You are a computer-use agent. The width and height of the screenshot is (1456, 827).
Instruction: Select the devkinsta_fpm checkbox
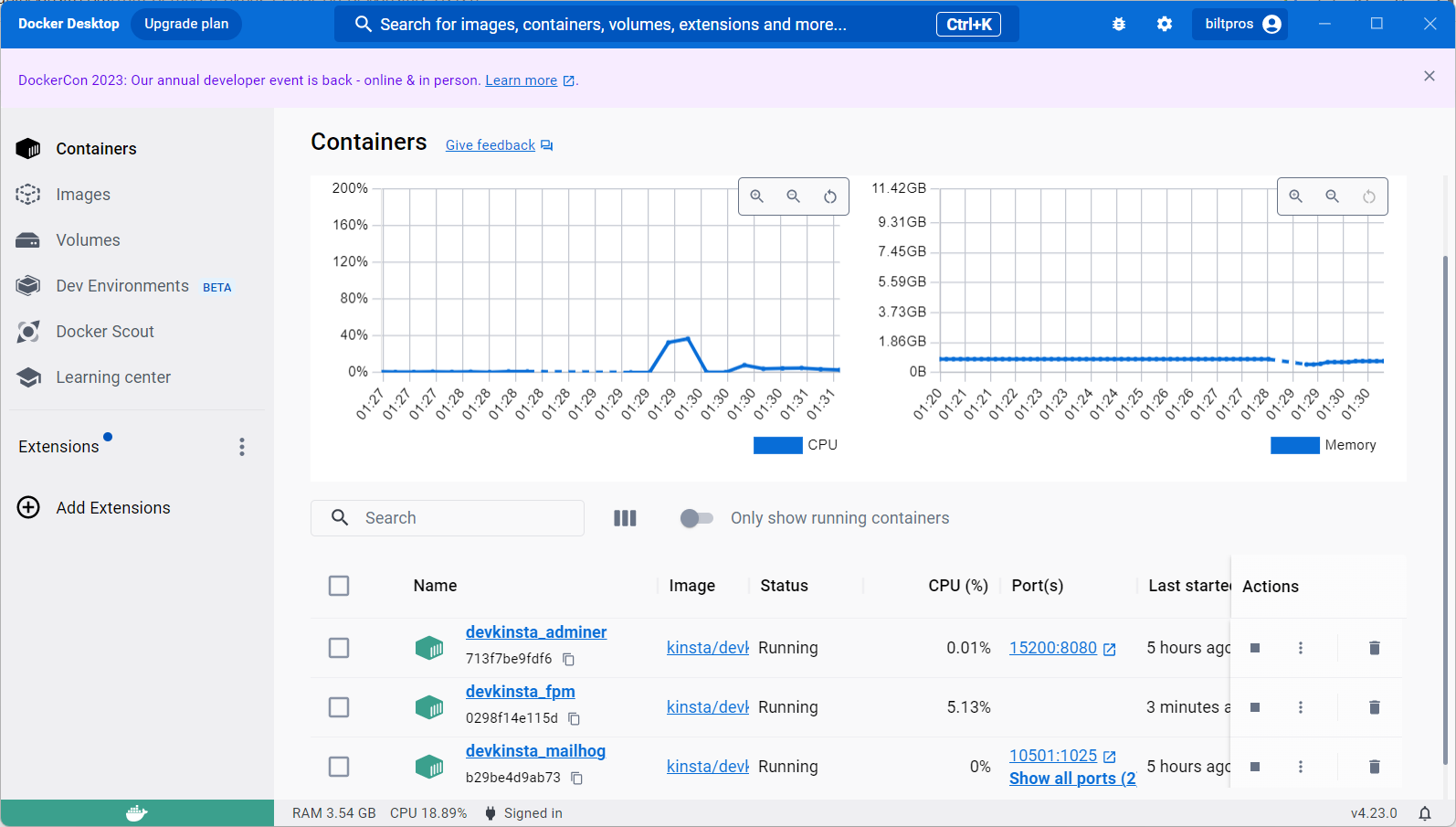click(339, 707)
